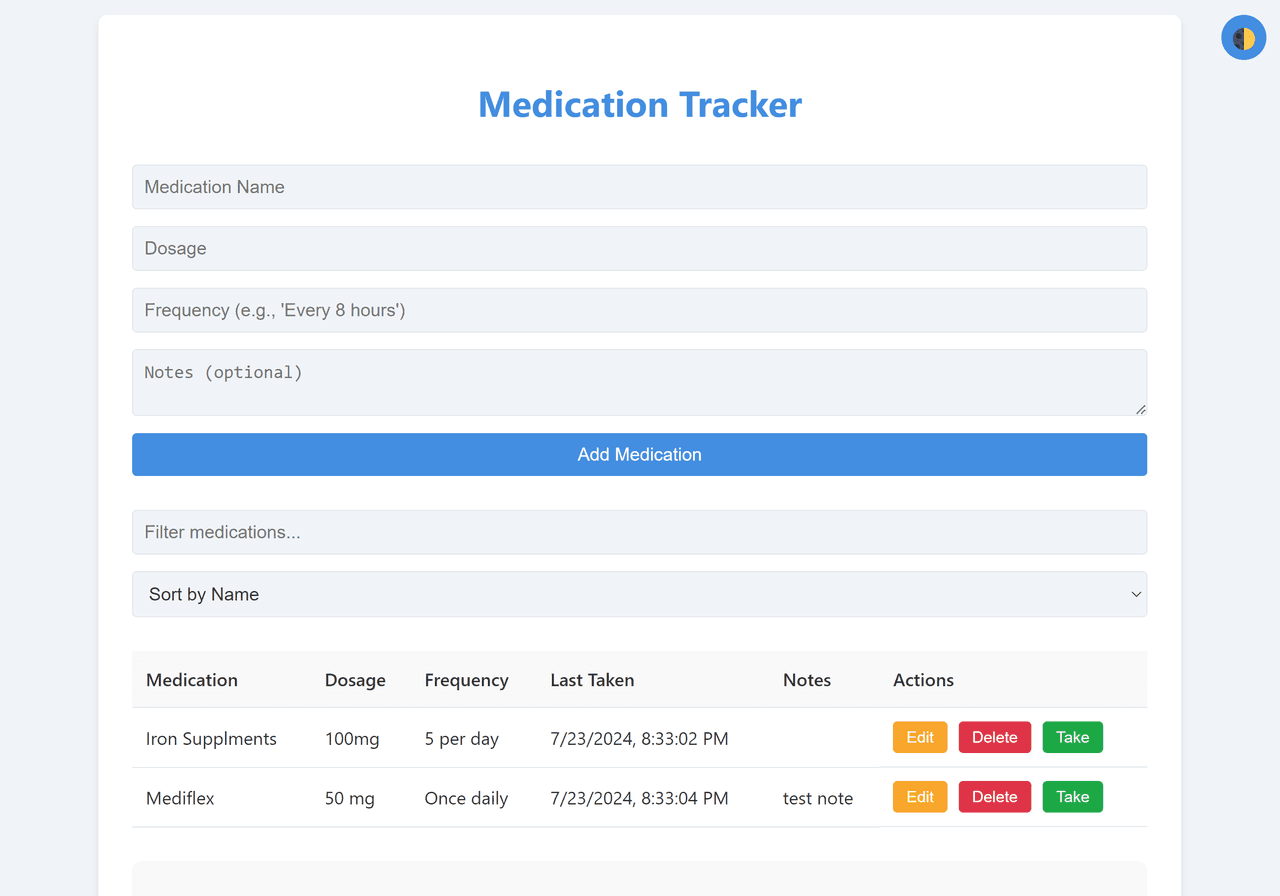Select the Mediflex name cell

180,798
